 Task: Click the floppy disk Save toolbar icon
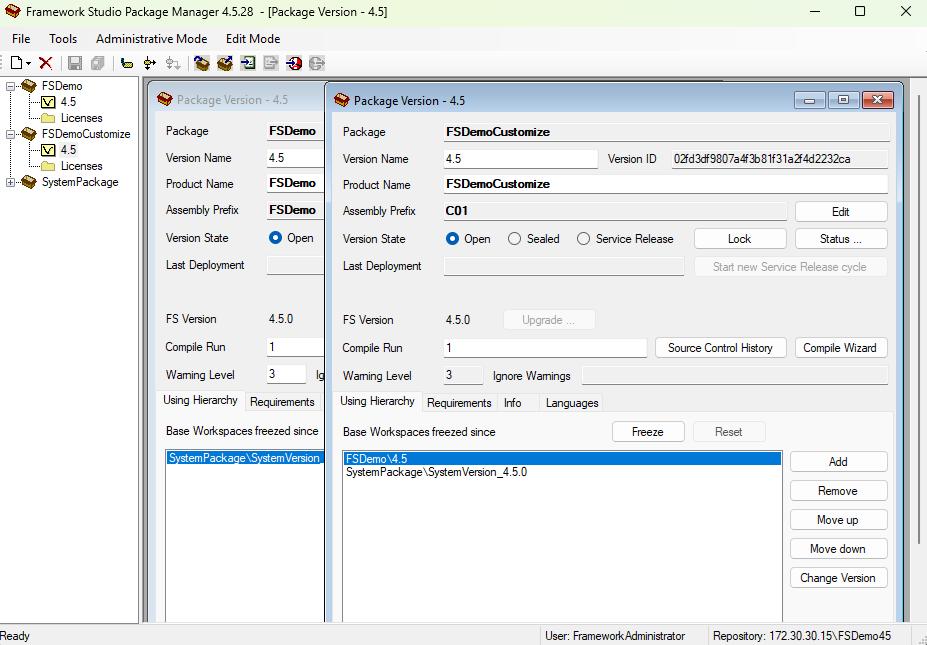point(74,63)
